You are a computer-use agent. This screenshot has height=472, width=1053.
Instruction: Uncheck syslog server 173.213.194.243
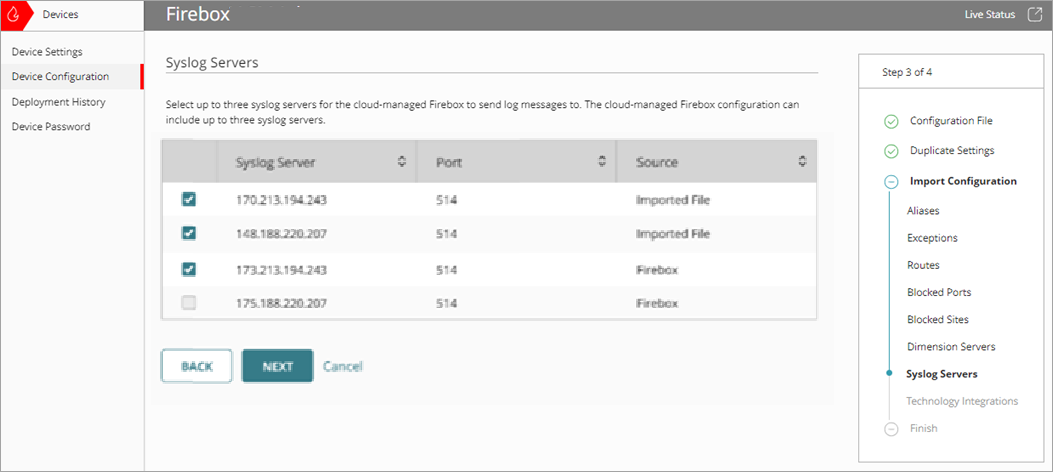pyautogui.click(x=189, y=269)
